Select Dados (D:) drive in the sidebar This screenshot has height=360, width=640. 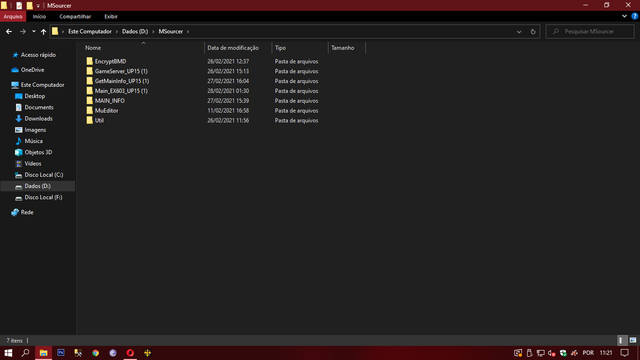(38, 186)
